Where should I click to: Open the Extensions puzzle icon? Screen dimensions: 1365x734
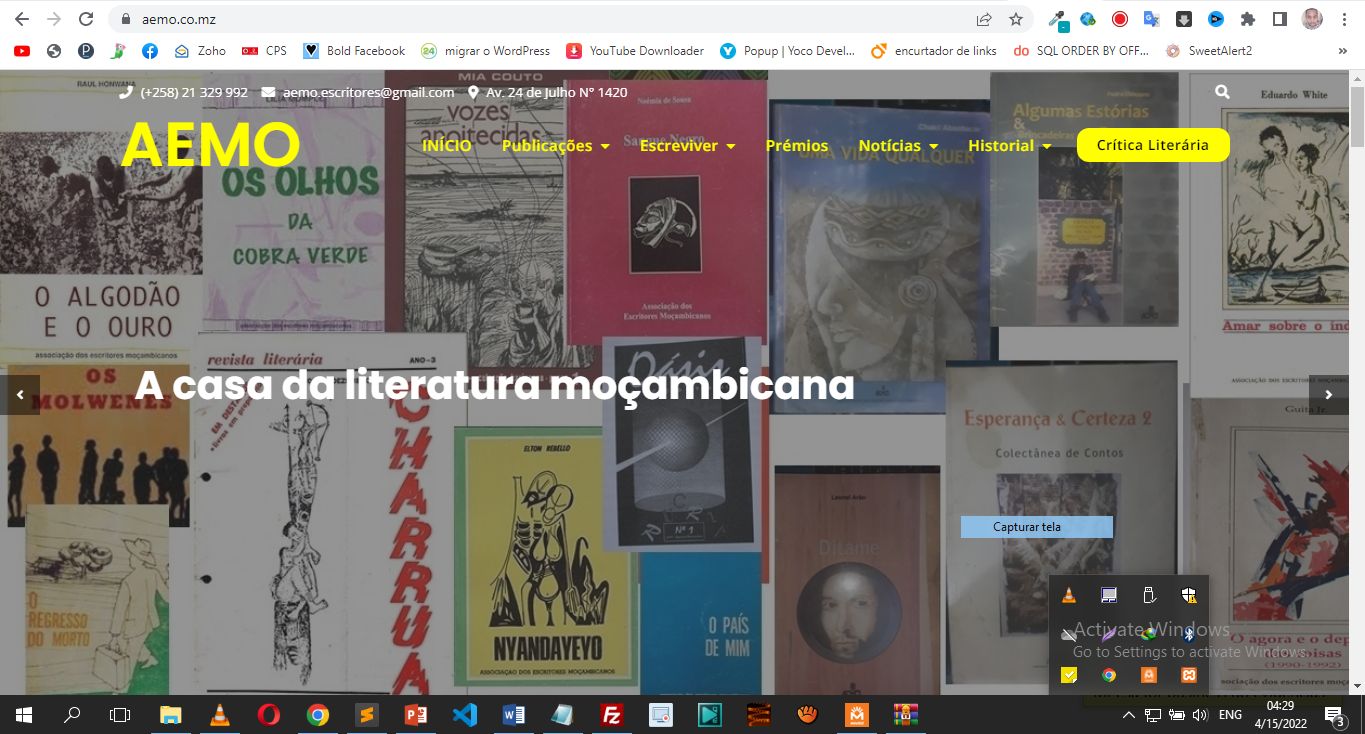(1248, 19)
